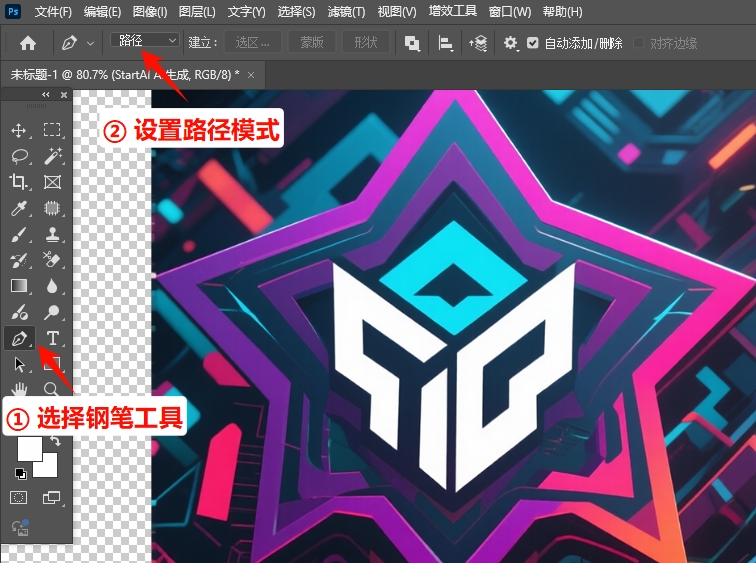Open the 图像(I) menu
Screen dimensions: 756x563
149,12
